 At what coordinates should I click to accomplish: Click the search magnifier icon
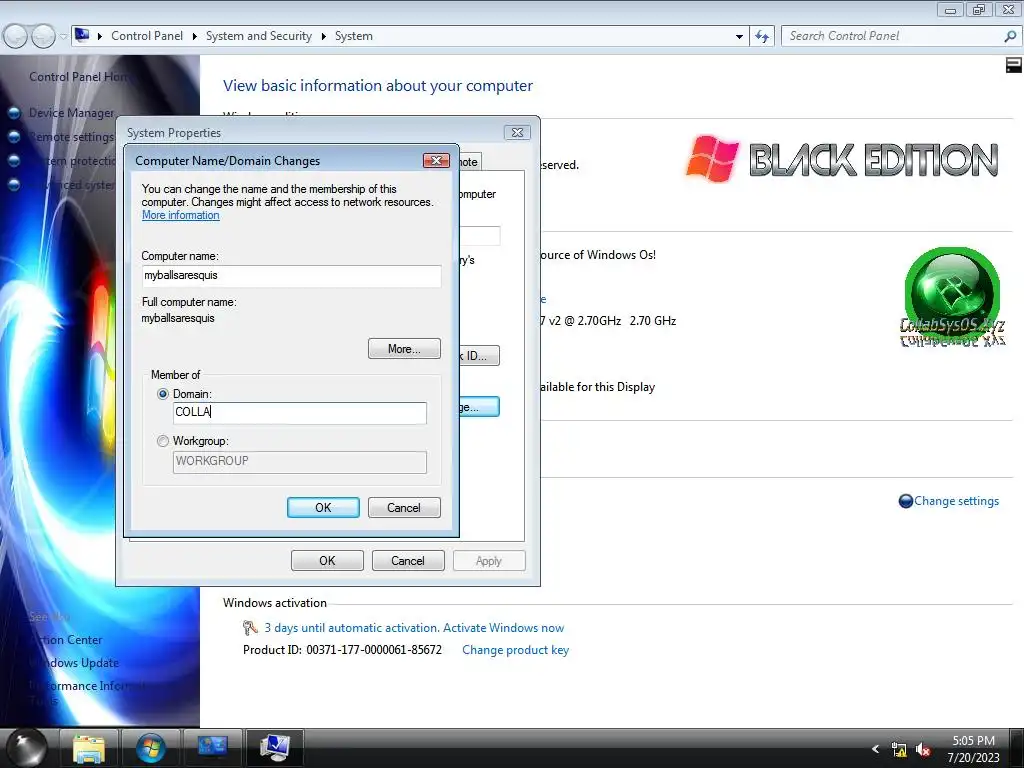tap(1010, 37)
